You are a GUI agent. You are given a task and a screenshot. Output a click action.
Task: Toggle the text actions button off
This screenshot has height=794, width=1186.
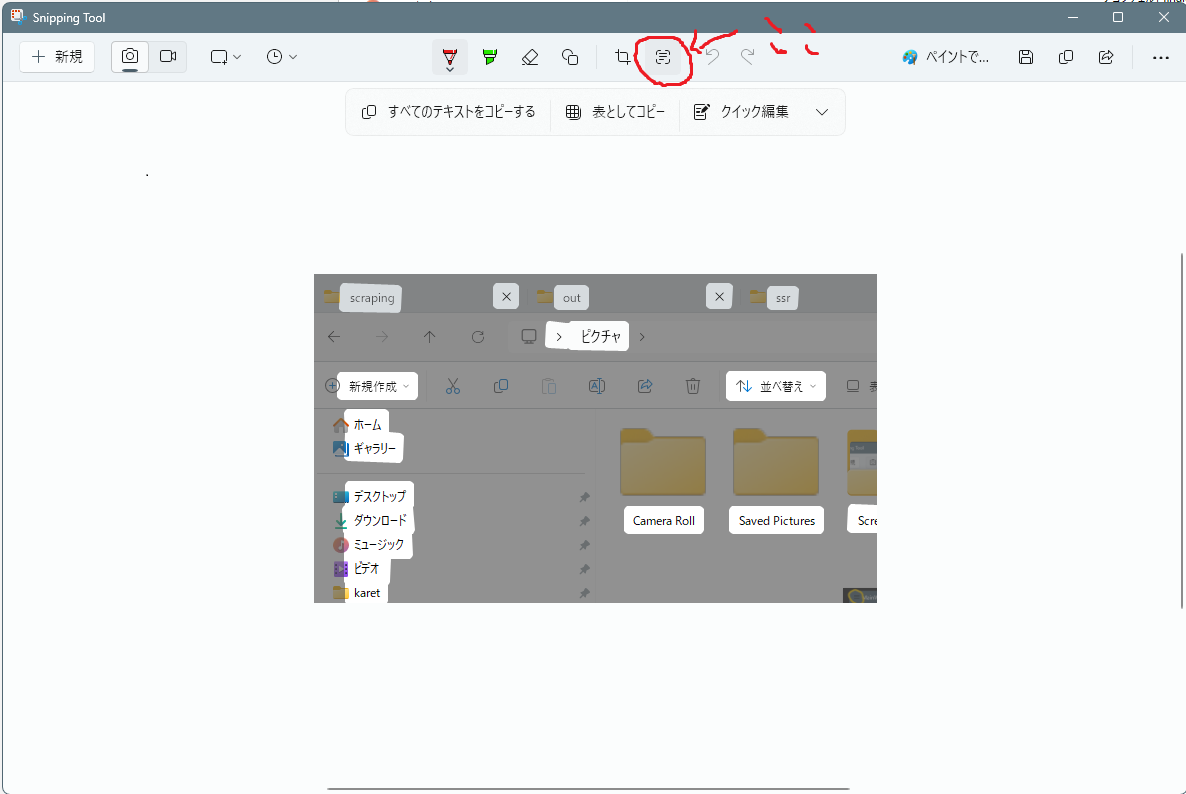662,57
